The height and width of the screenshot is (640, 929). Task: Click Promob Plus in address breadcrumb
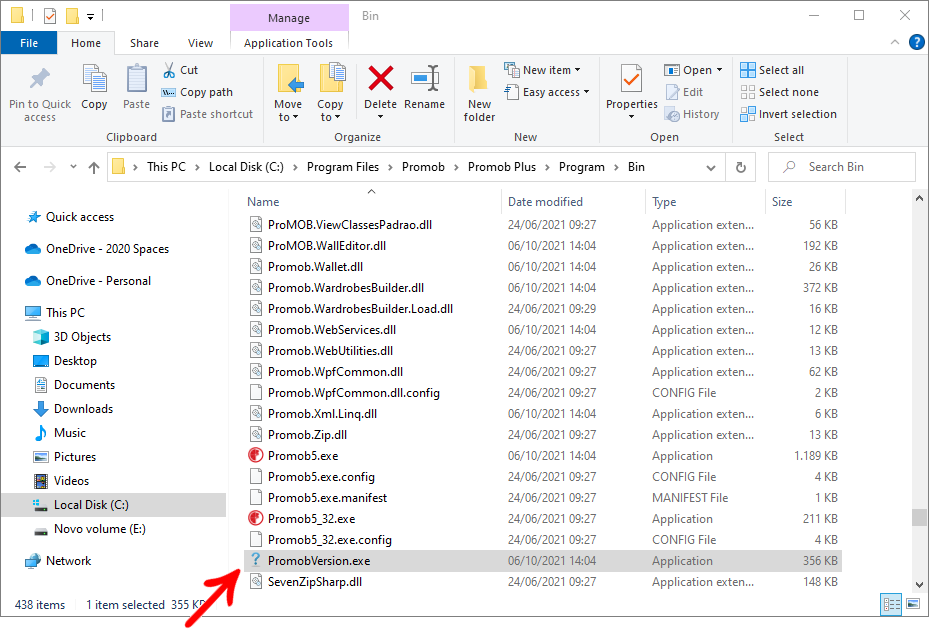point(502,167)
